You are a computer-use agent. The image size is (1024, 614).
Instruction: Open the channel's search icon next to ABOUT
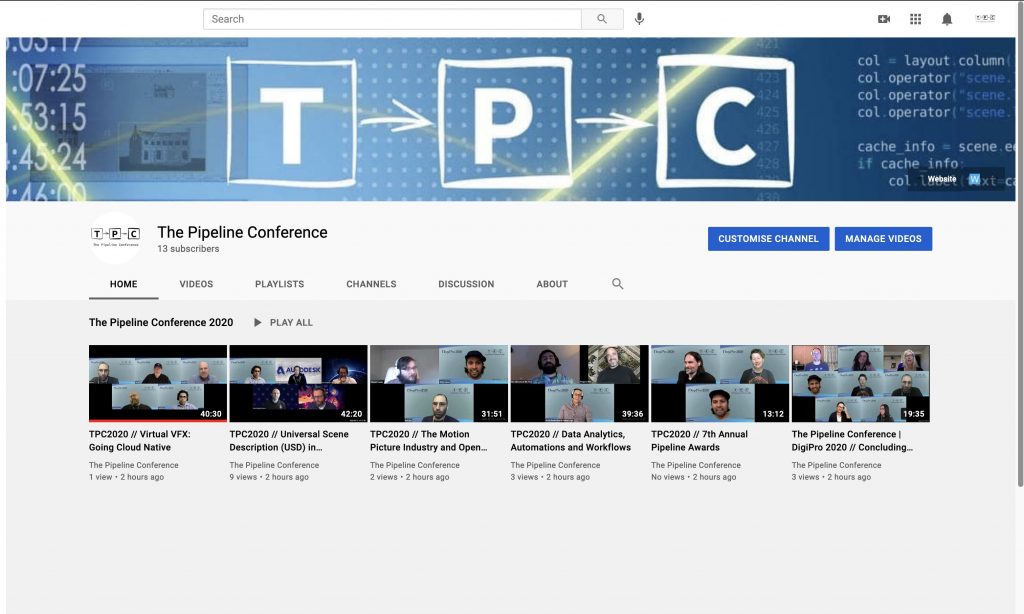[x=617, y=284]
